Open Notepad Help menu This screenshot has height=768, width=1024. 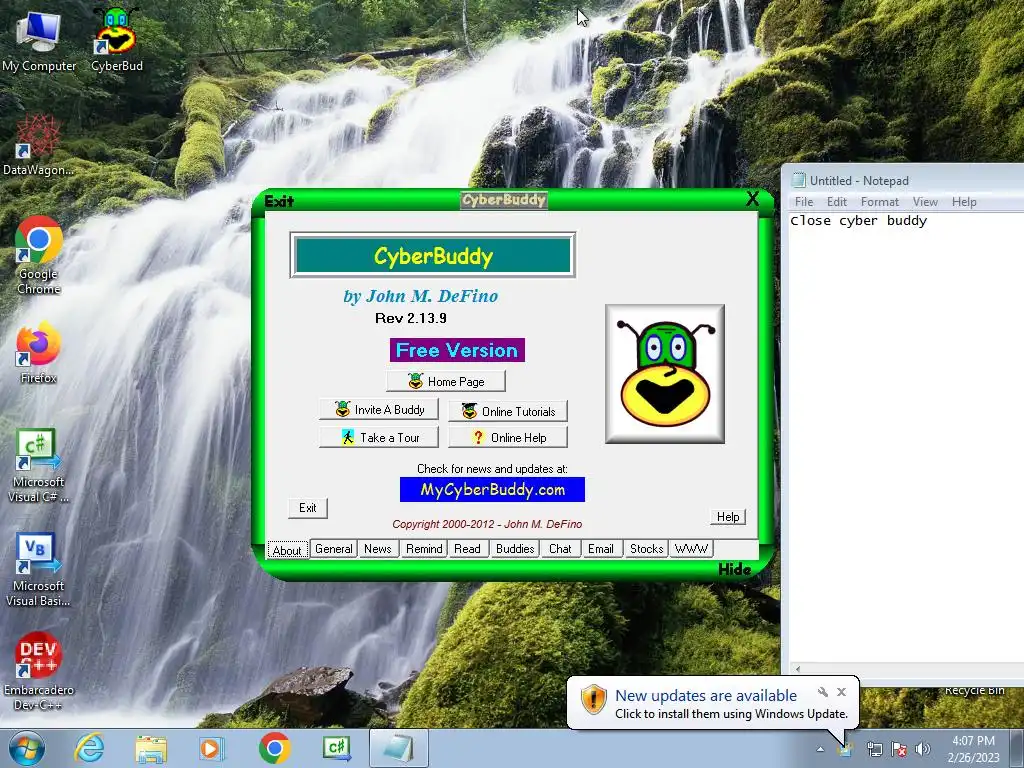click(x=964, y=202)
